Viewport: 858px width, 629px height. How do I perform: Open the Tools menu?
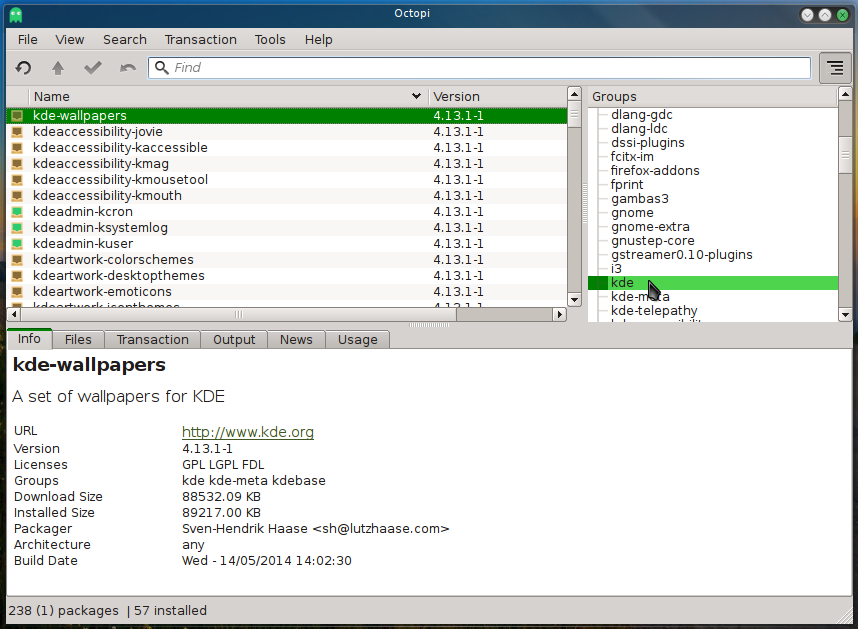[270, 40]
